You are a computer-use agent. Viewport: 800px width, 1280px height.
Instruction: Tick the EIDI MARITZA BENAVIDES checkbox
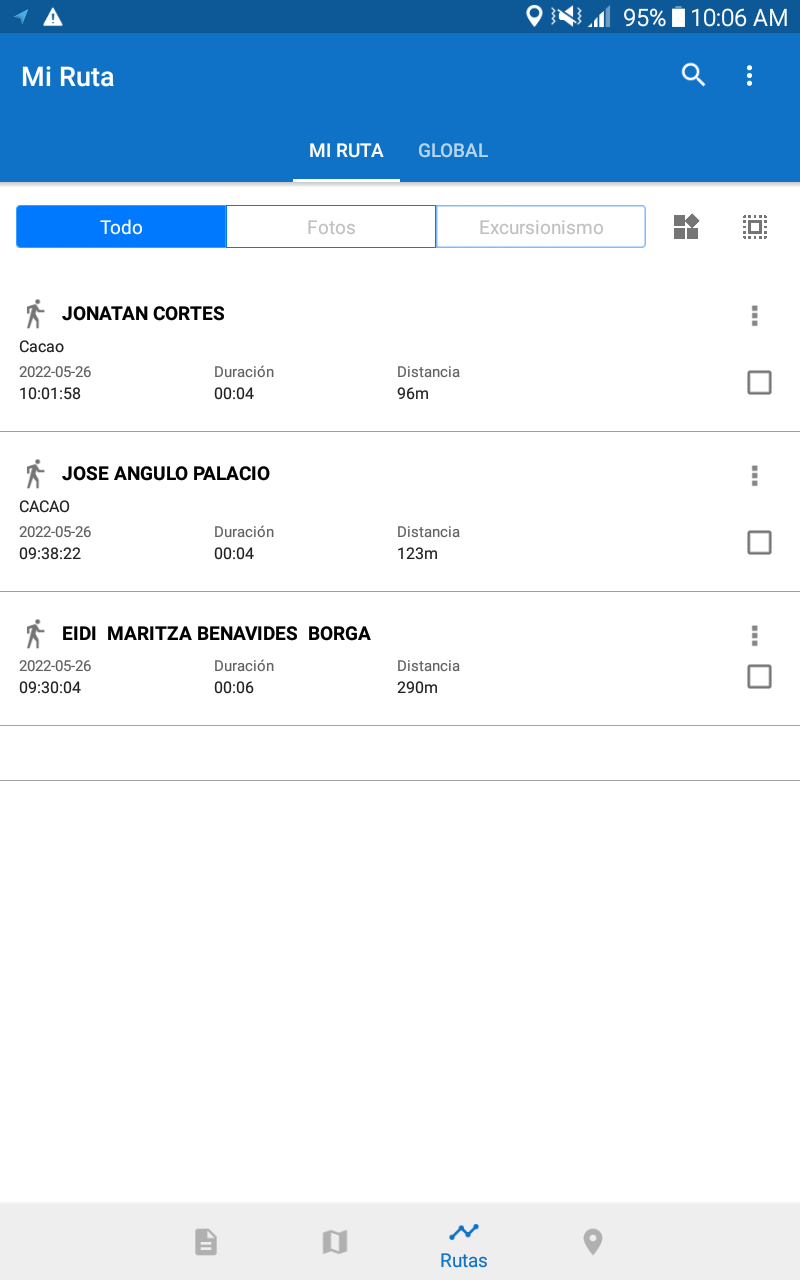tap(759, 677)
